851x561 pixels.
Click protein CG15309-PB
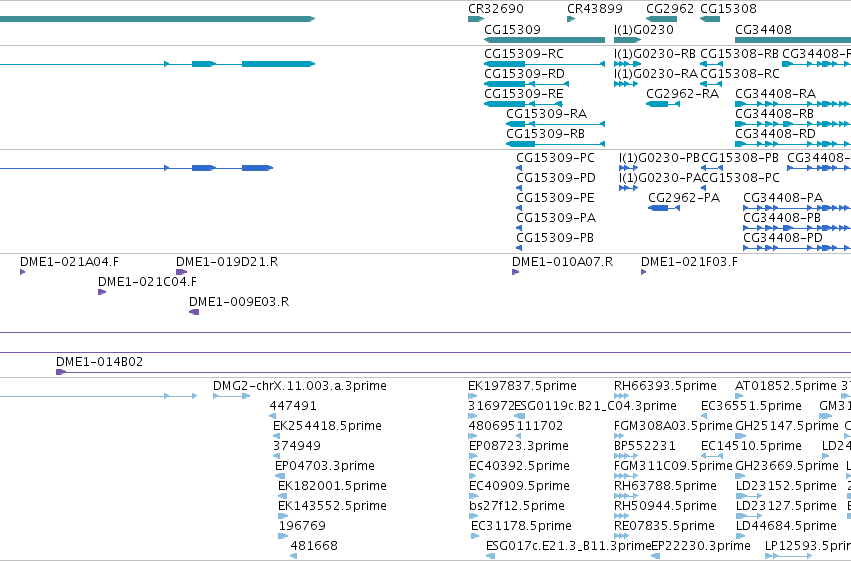point(519,248)
